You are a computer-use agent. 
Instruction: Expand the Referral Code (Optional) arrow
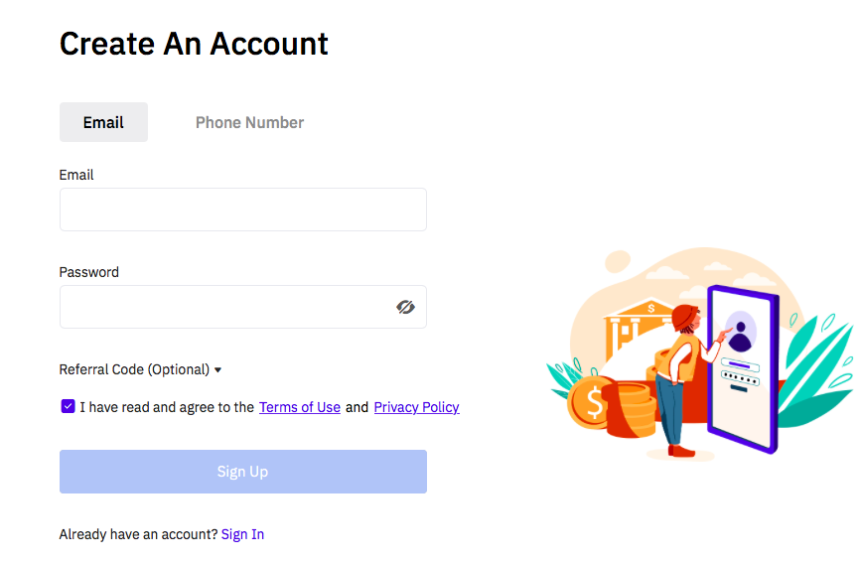coord(218,370)
